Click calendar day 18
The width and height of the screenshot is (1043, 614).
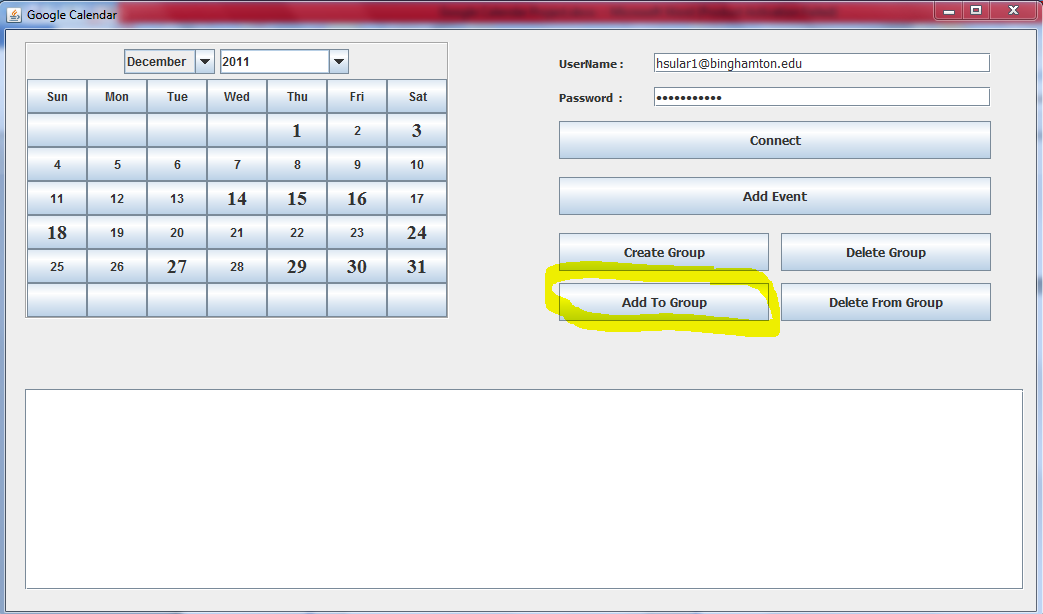57,233
